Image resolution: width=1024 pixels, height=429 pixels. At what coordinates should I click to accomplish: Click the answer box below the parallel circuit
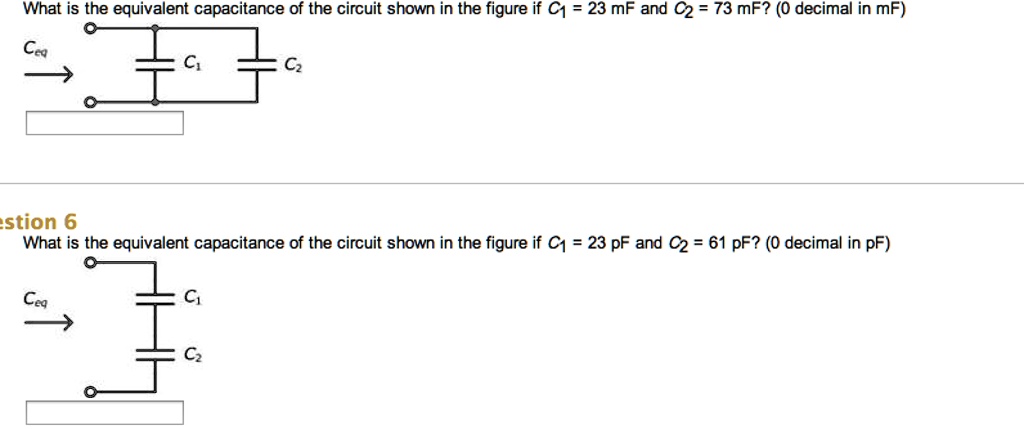tap(105, 123)
